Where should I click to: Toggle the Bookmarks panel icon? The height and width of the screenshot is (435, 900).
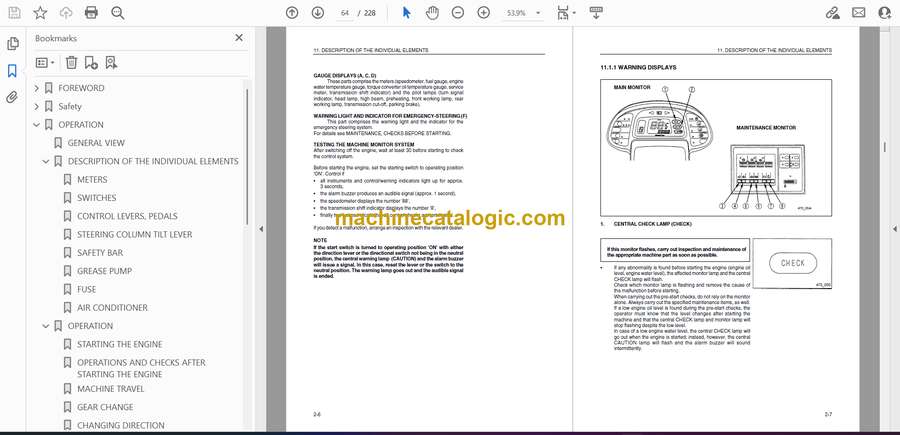[x=13, y=71]
